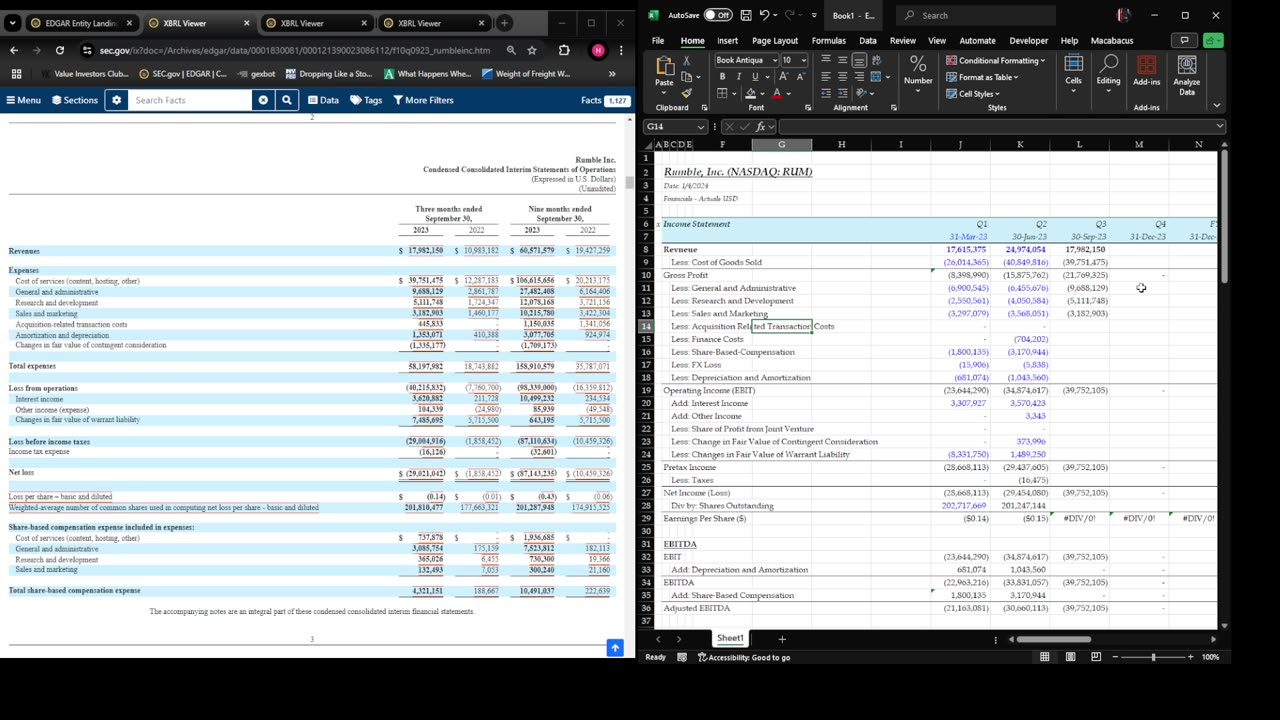Click the Search Facts magnifier button
1280x720 pixels.
pos(286,100)
